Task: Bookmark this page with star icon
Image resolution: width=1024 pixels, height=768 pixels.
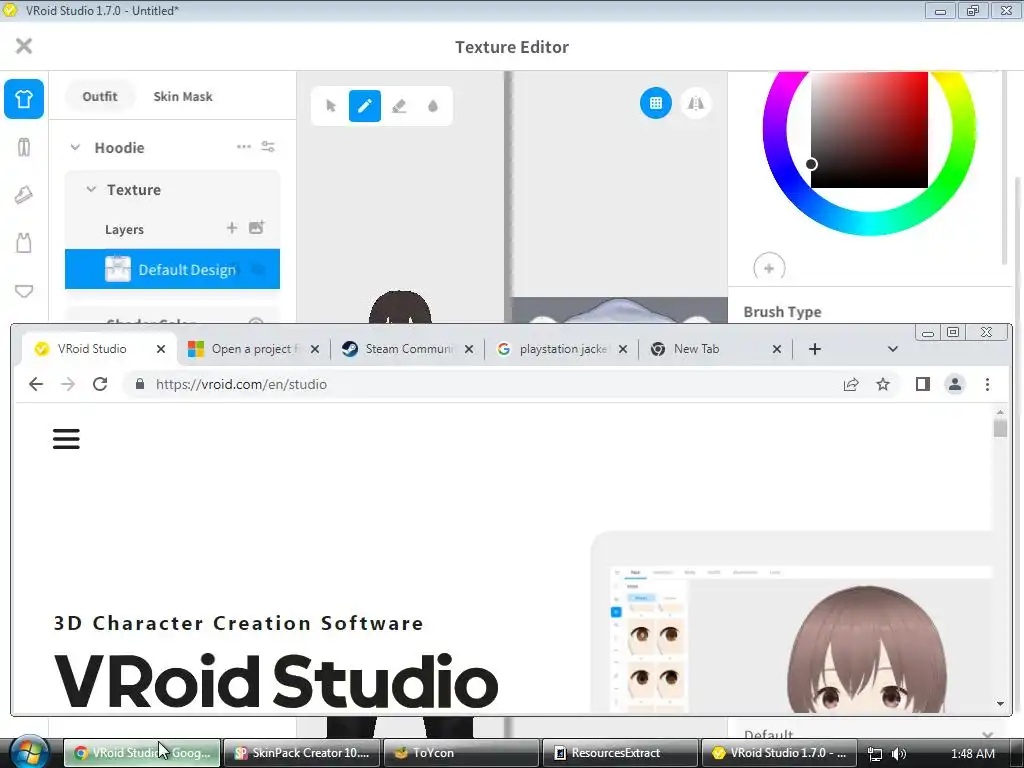Action: click(883, 384)
